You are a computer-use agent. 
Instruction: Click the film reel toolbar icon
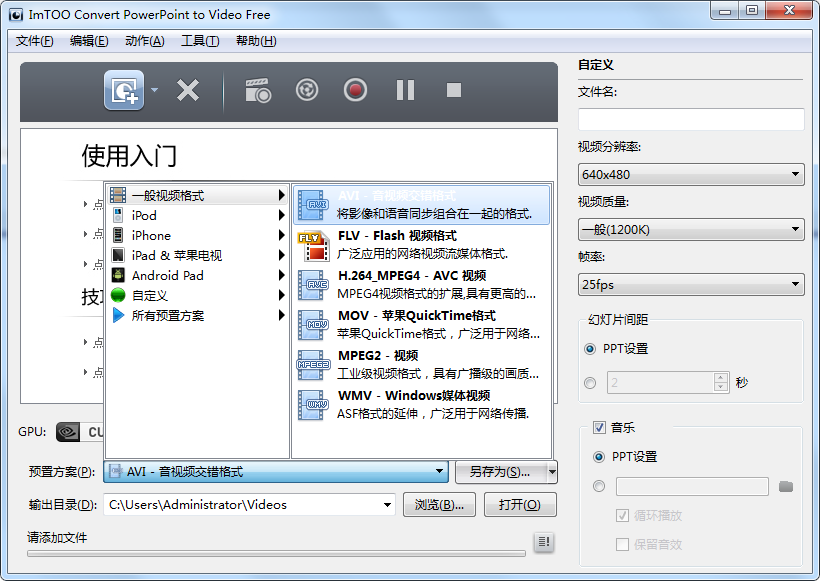click(x=306, y=90)
